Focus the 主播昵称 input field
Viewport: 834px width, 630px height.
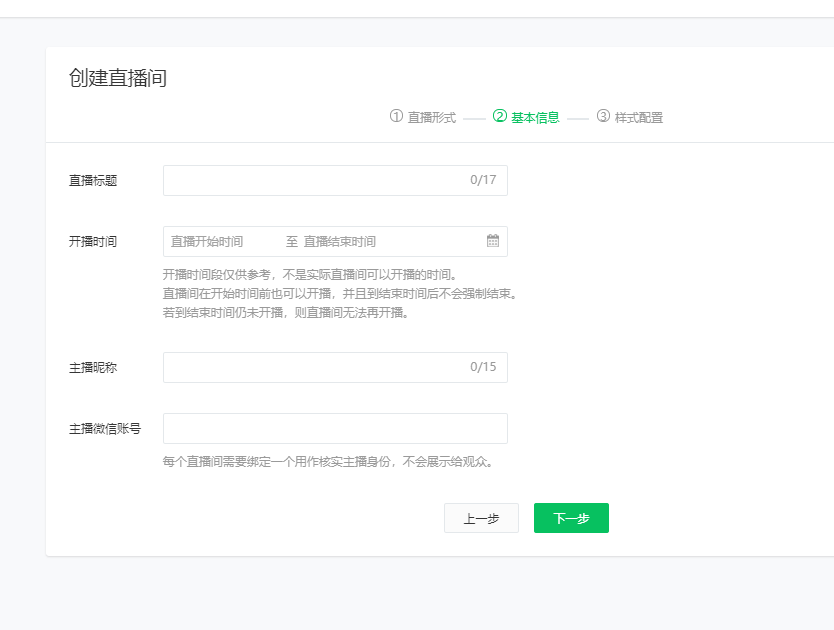335,367
